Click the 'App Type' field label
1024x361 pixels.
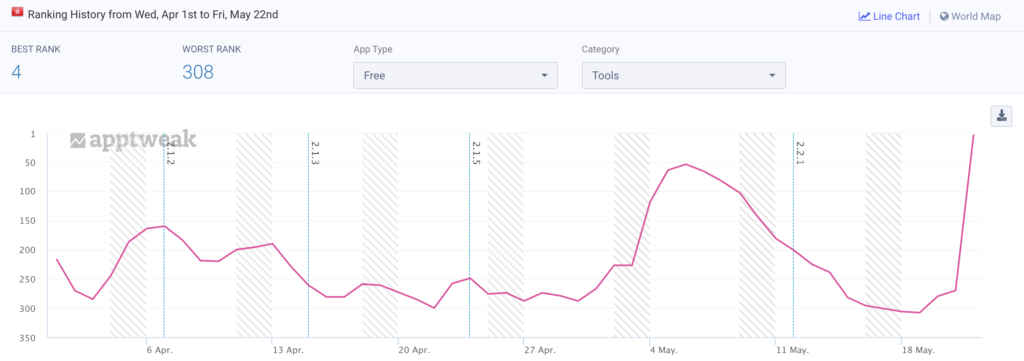pos(373,49)
